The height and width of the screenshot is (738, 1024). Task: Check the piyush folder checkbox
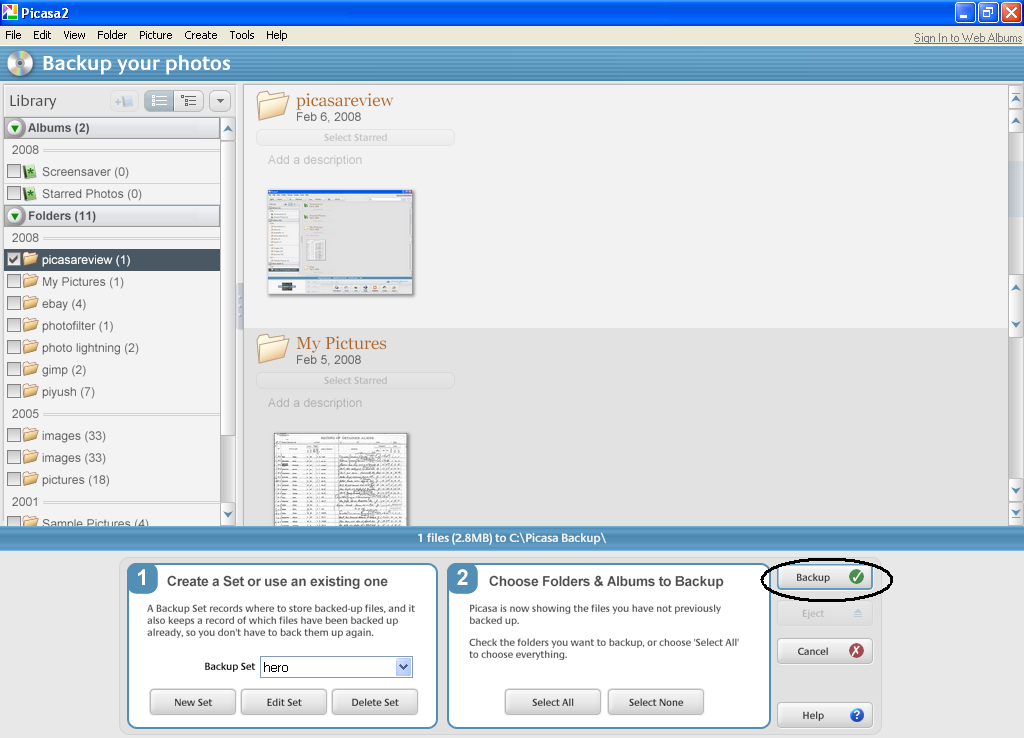click(x=14, y=391)
